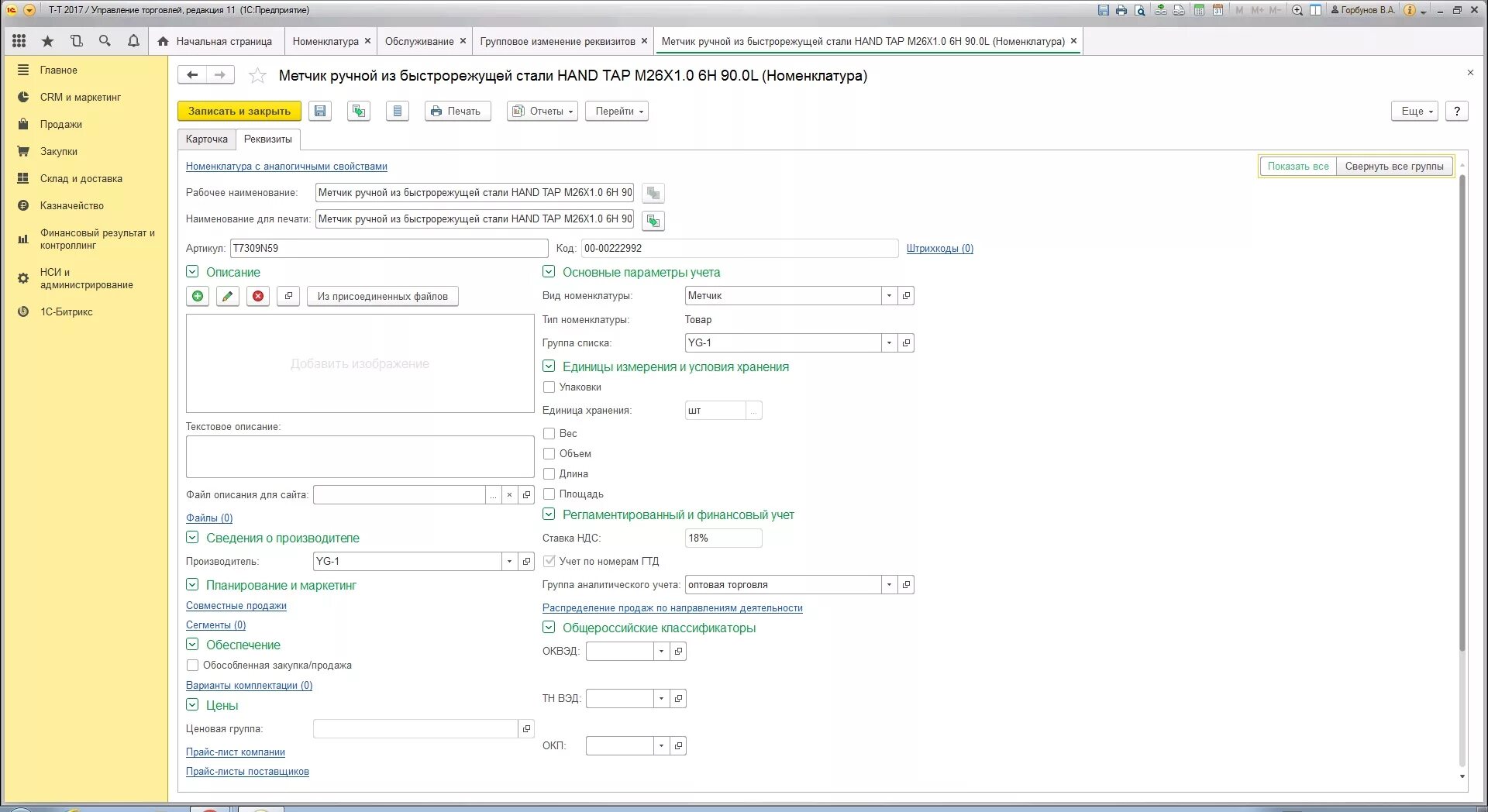This screenshot has height=812, width=1488.
Task: Toggle Учет по номерам ГТД checkbox
Action: (549, 561)
